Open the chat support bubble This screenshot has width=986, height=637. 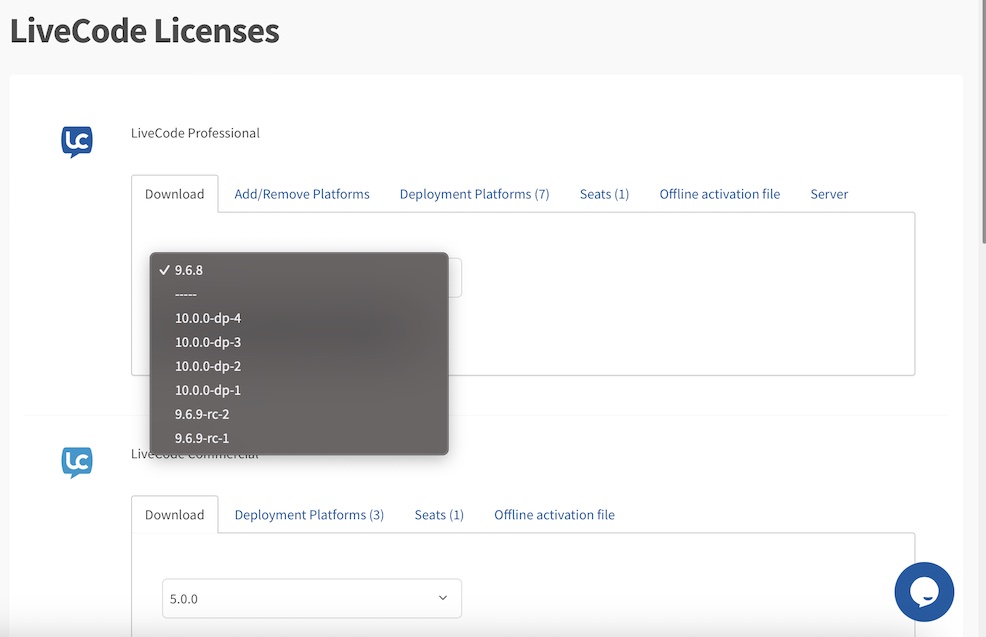(924, 592)
